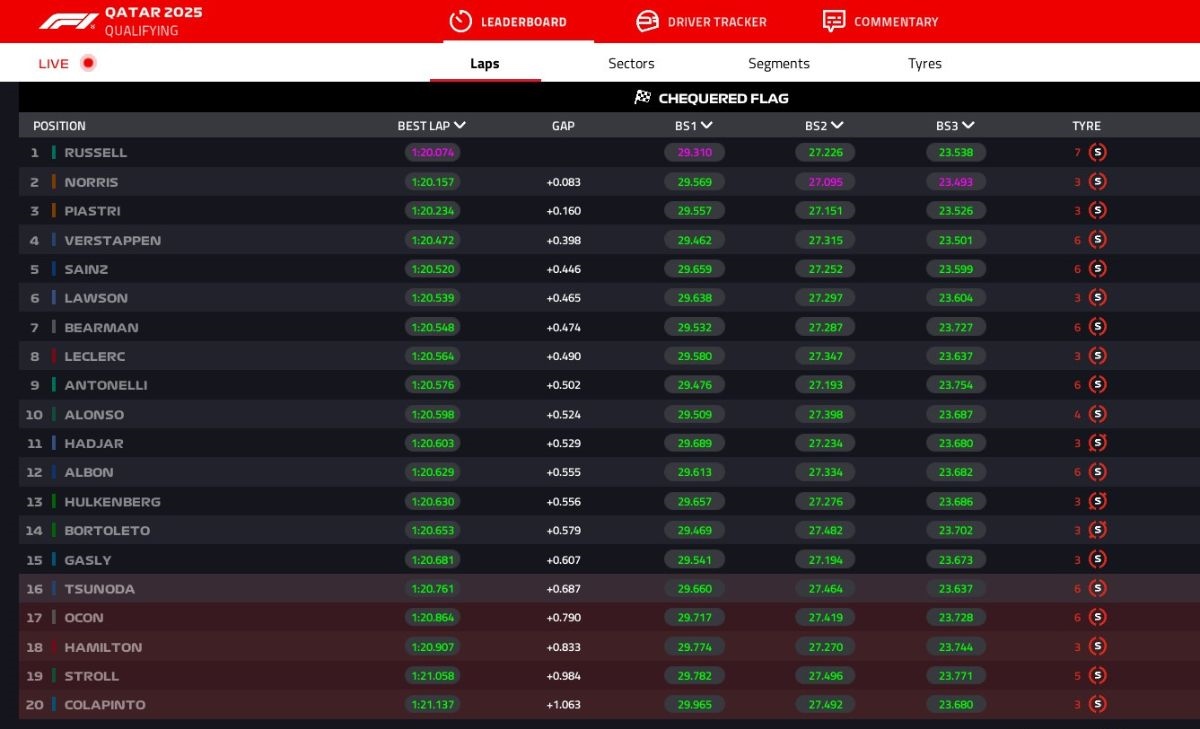Viewport: 1200px width, 729px height.
Task: Expand the BEST LAP column dropdown
Action: [460, 126]
